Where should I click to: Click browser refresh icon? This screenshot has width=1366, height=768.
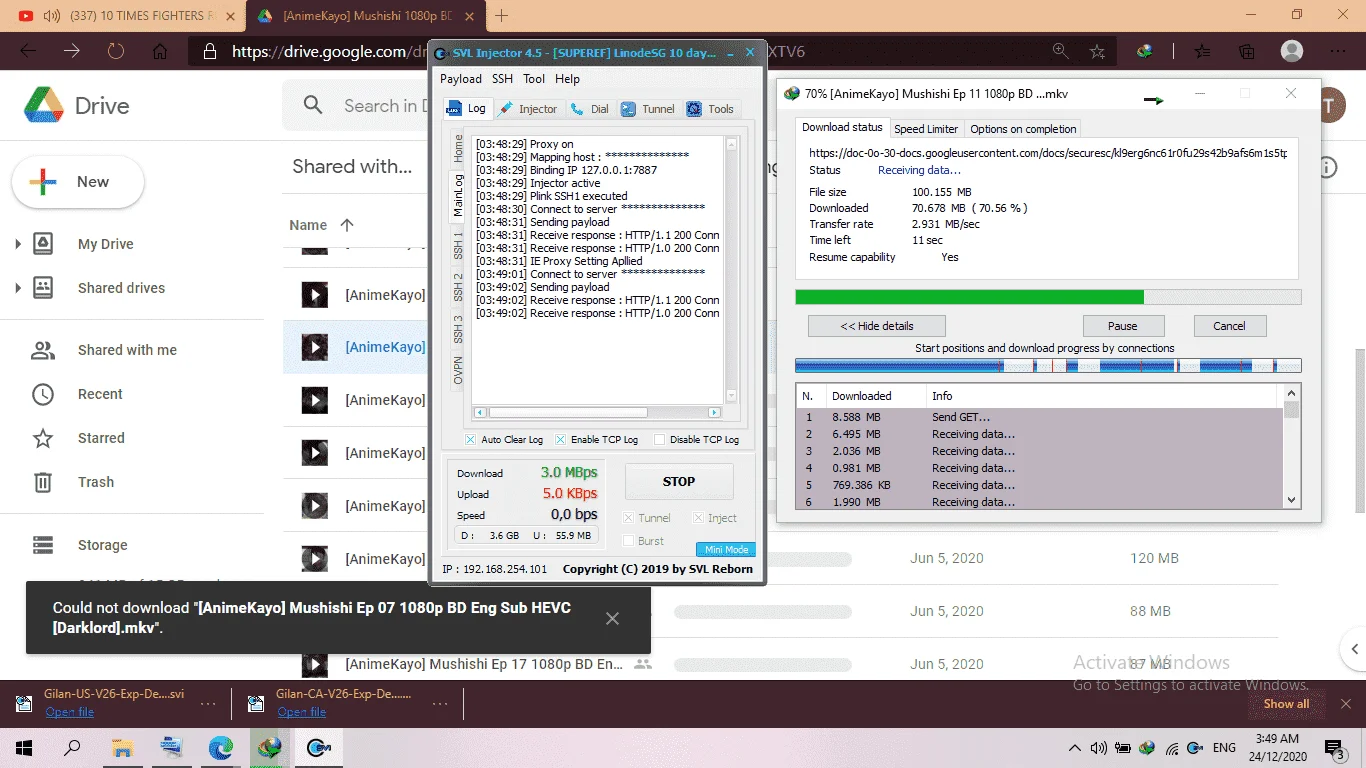[x=116, y=51]
